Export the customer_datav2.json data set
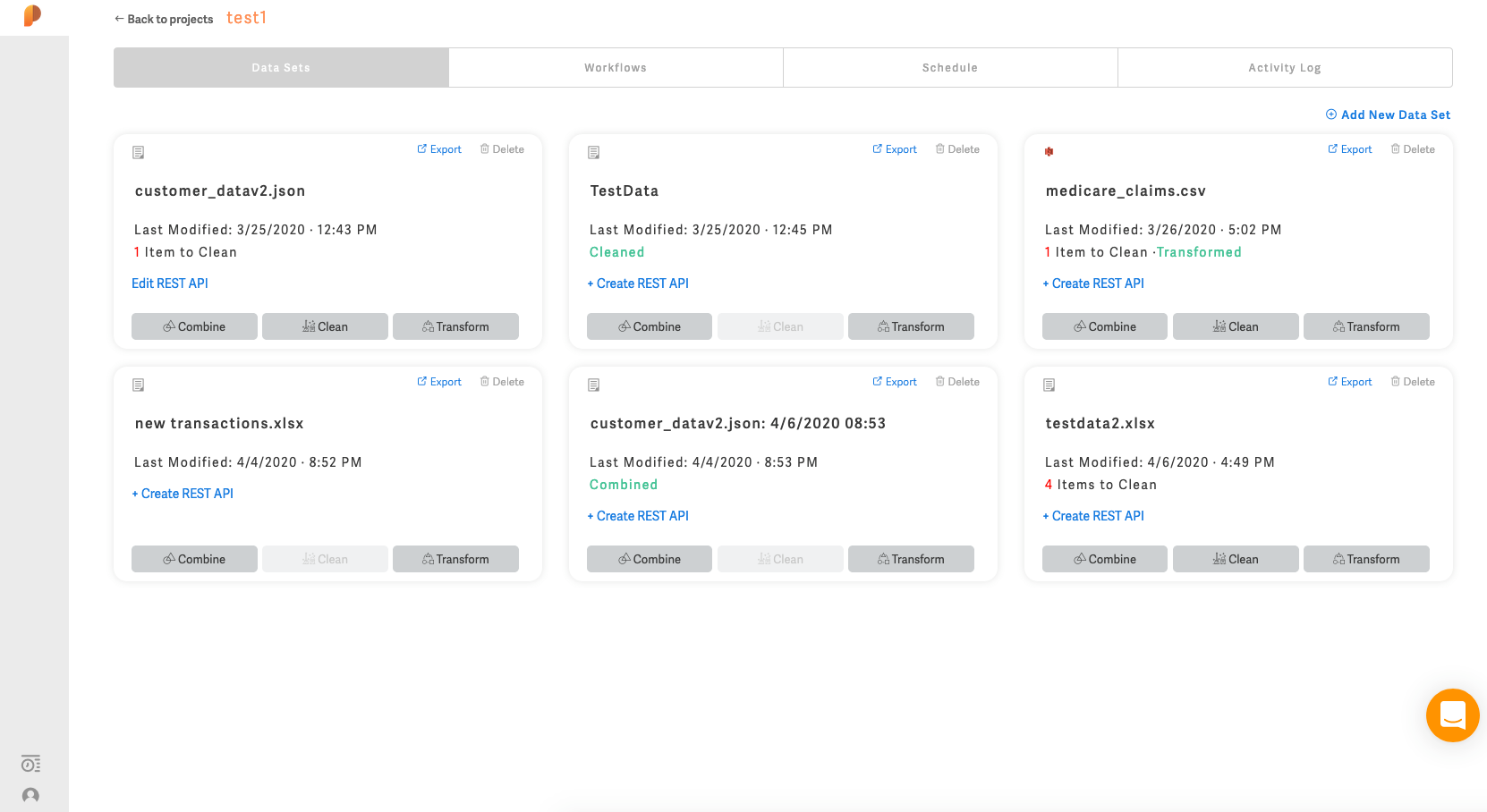 (x=439, y=149)
